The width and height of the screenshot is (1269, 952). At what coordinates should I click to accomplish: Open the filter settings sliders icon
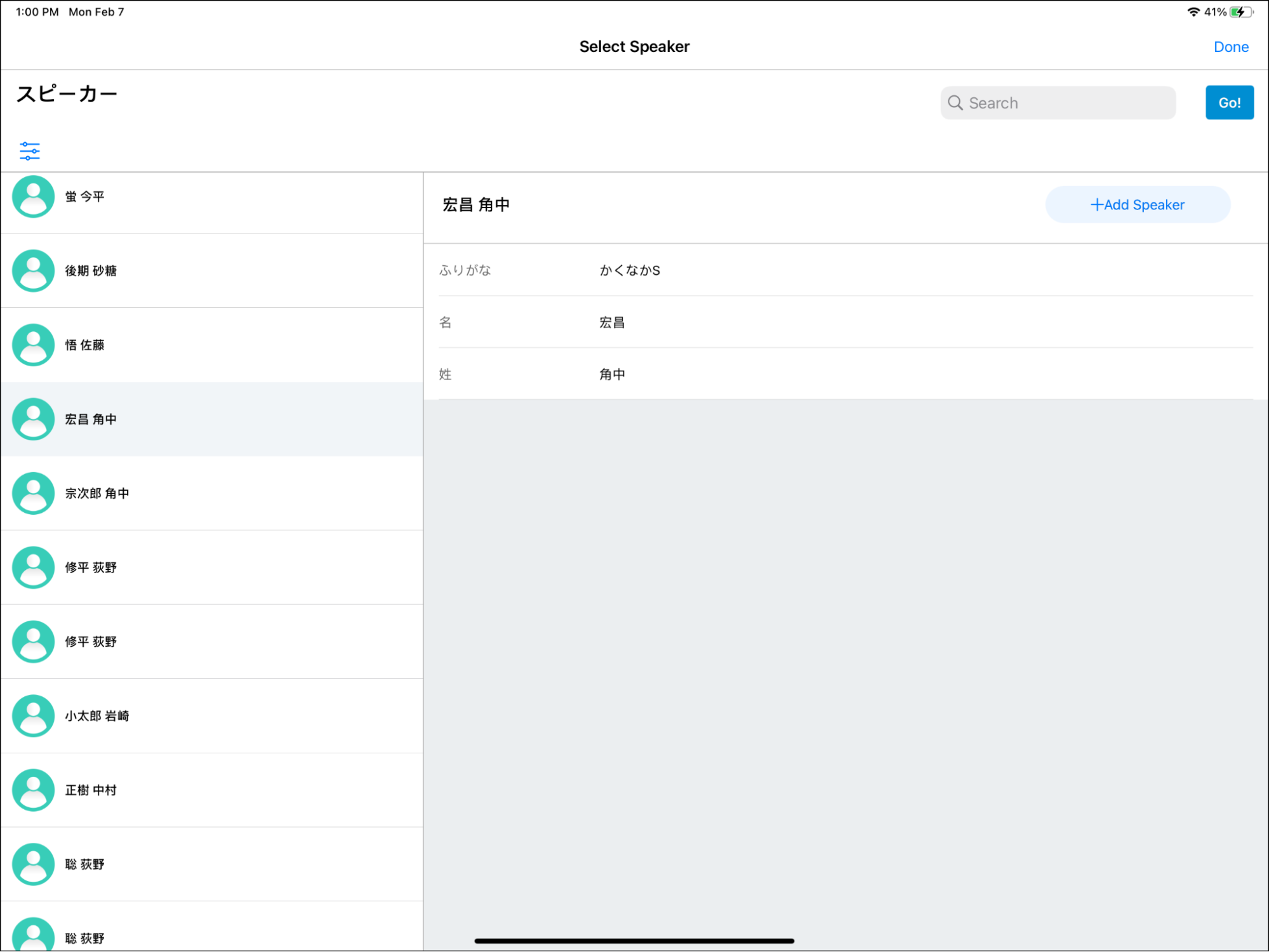29,150
